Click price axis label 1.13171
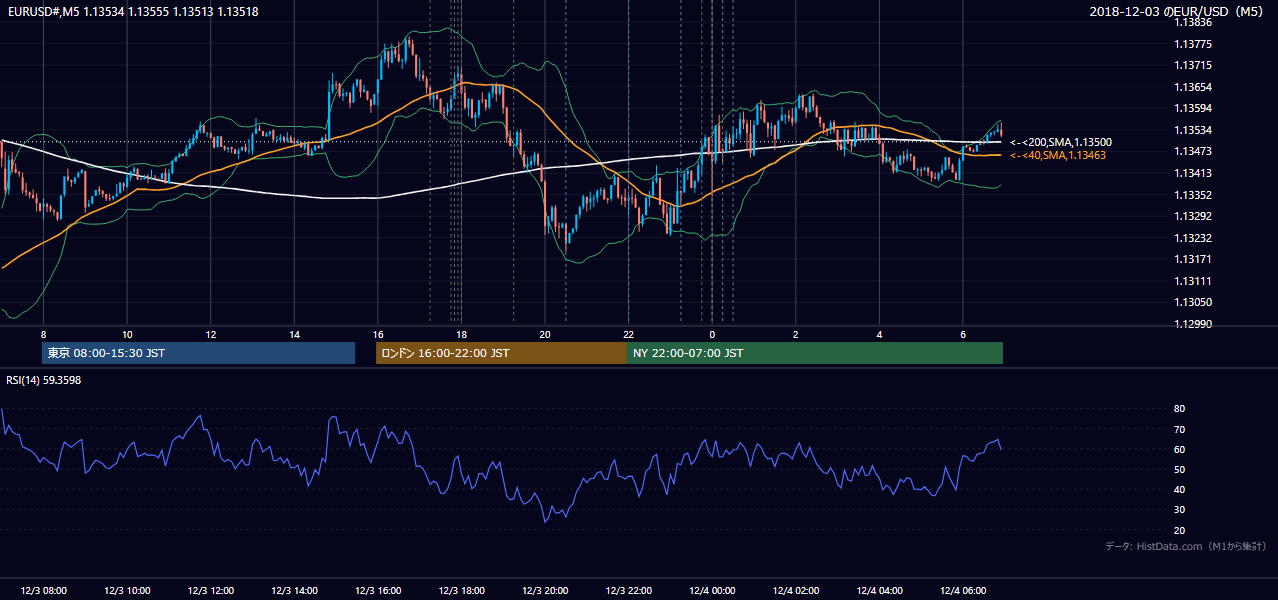Screen dimensions: 1278x600 [x=1194, y=259]
